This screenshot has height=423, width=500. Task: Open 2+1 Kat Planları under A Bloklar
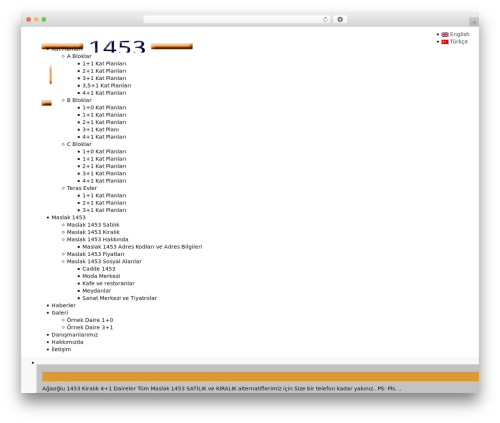pyautogui.click(x=104, y=71)
